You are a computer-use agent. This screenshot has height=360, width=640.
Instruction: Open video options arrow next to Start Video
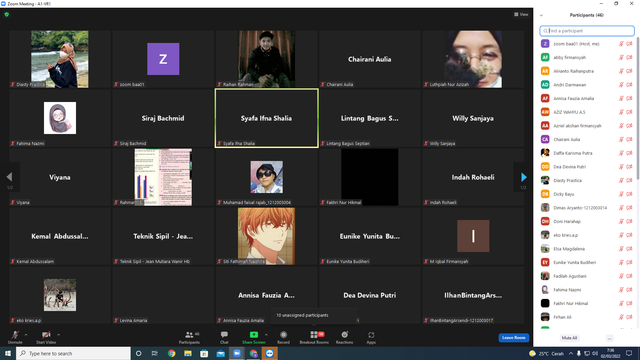click(x=58, y=335)
